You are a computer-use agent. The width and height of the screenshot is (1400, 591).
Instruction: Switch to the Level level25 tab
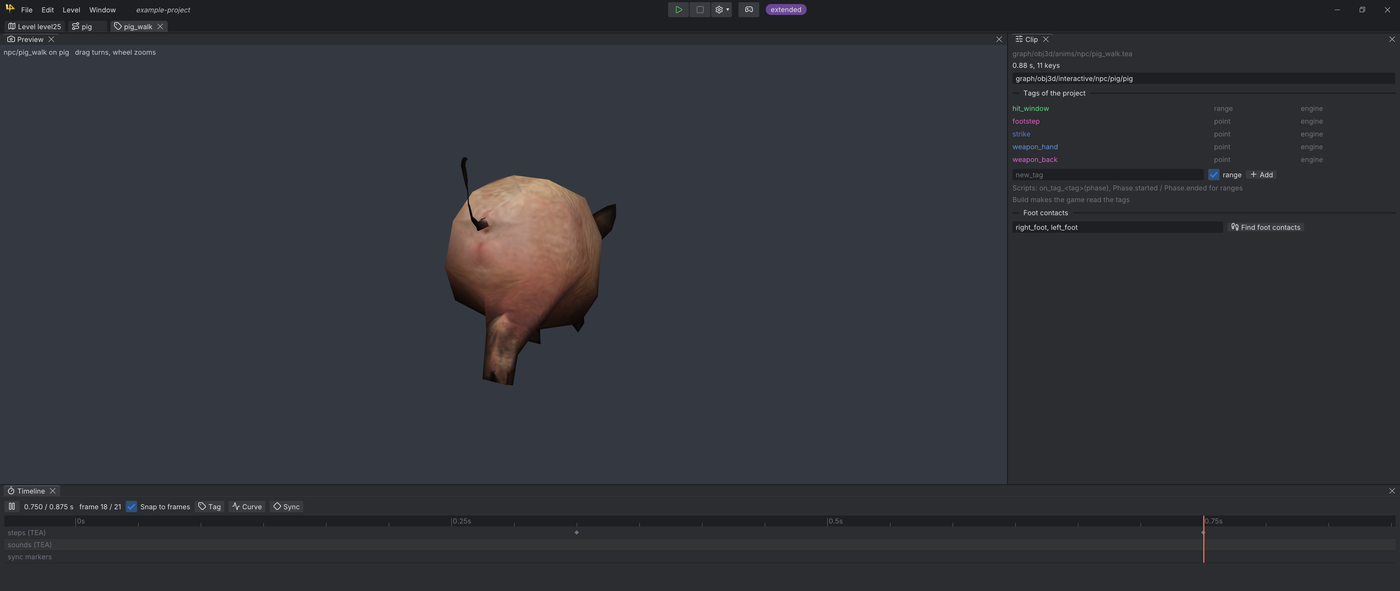34,27
